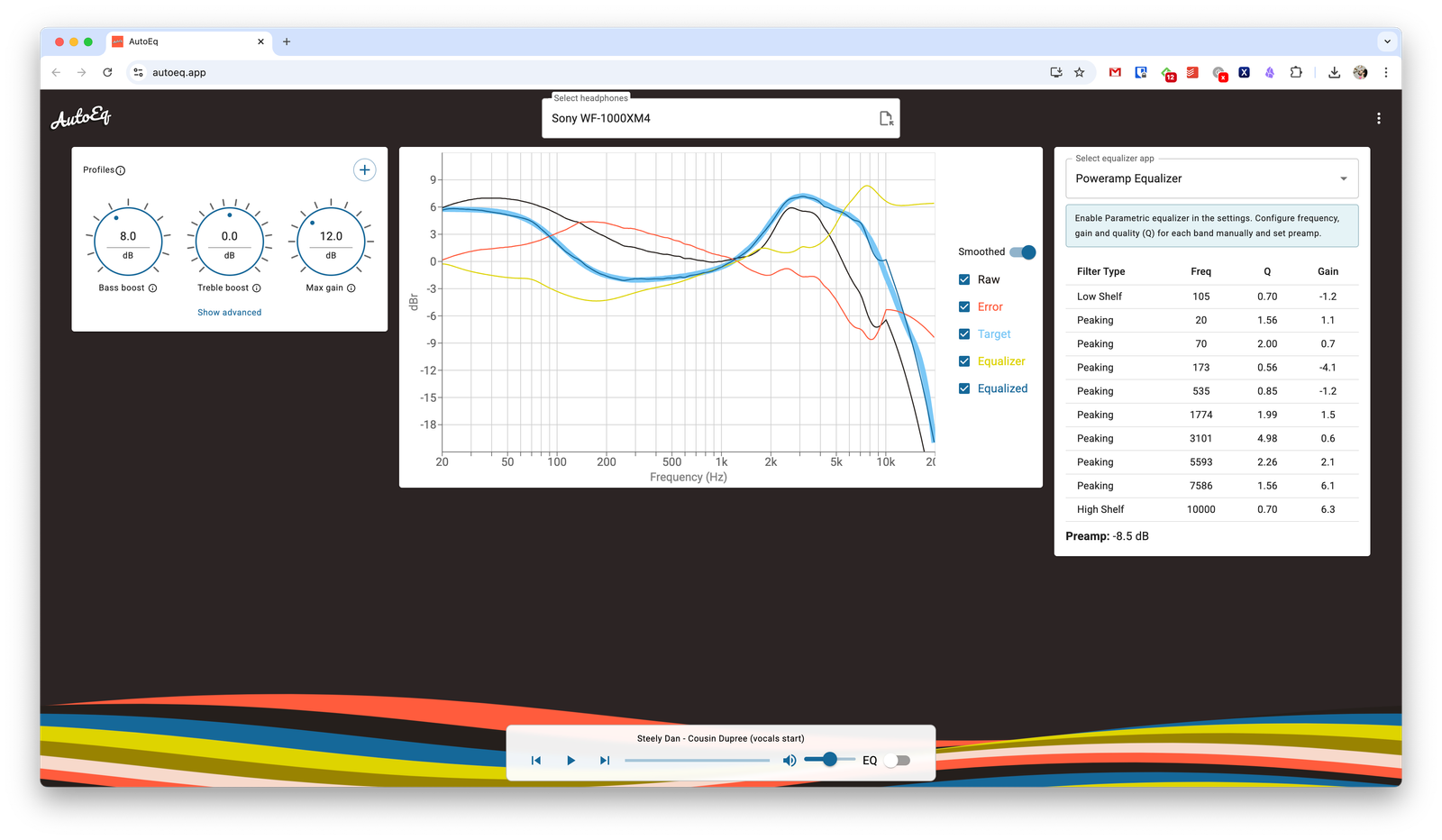Screen dimensions: 1442x840
Task: Click the Show advanced link
Action: [230, 313]
